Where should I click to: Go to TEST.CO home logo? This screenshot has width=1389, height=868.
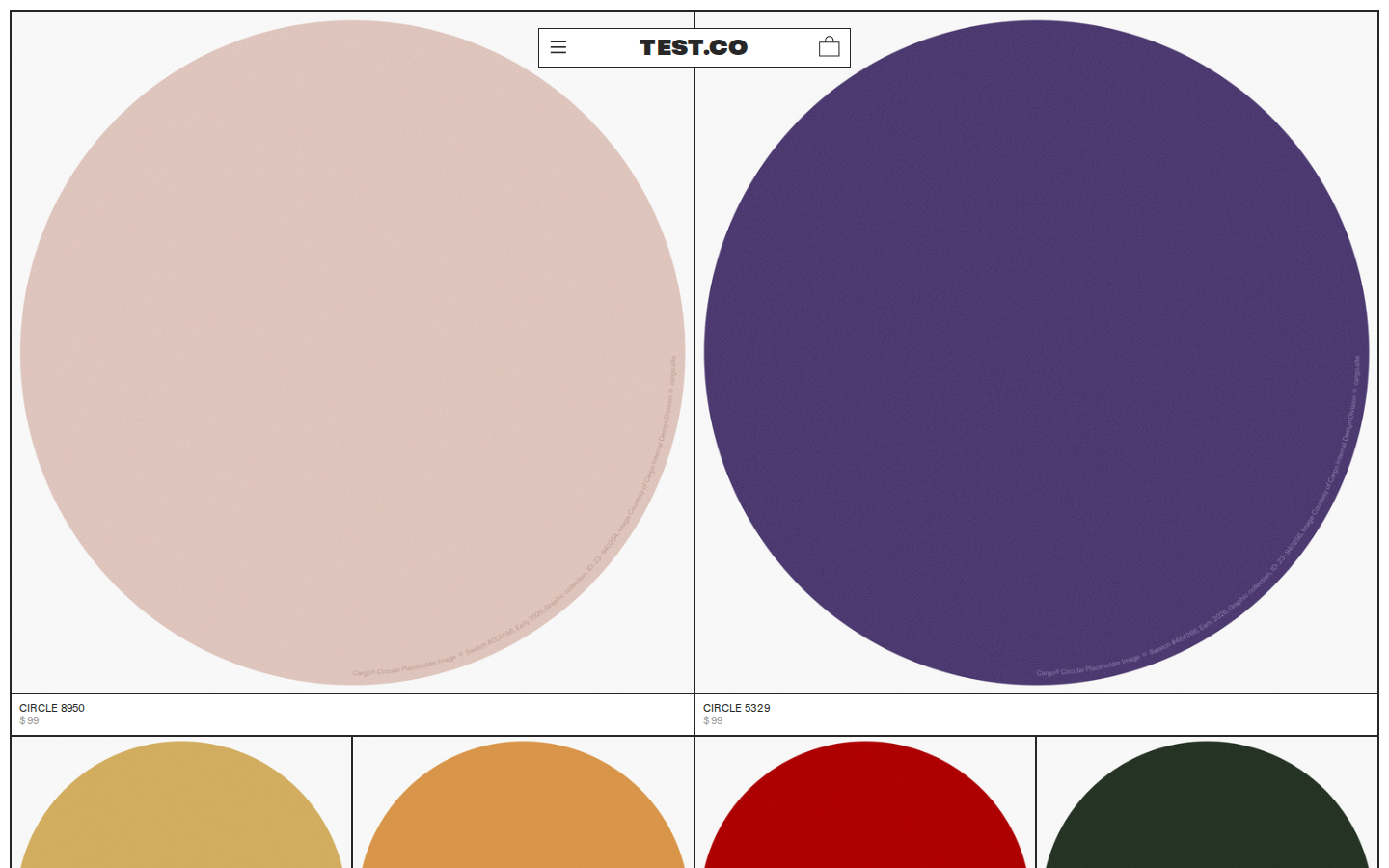(x=694, y=47)
